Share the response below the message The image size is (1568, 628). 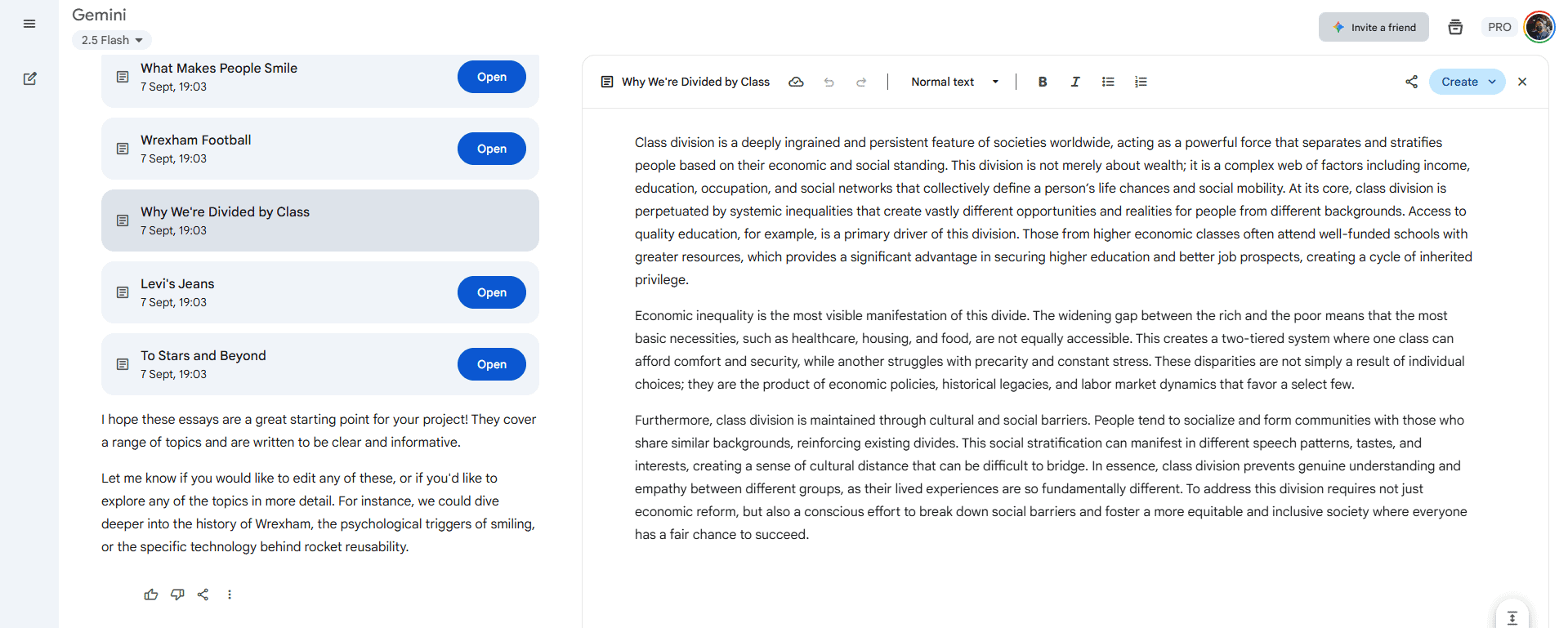203,595
